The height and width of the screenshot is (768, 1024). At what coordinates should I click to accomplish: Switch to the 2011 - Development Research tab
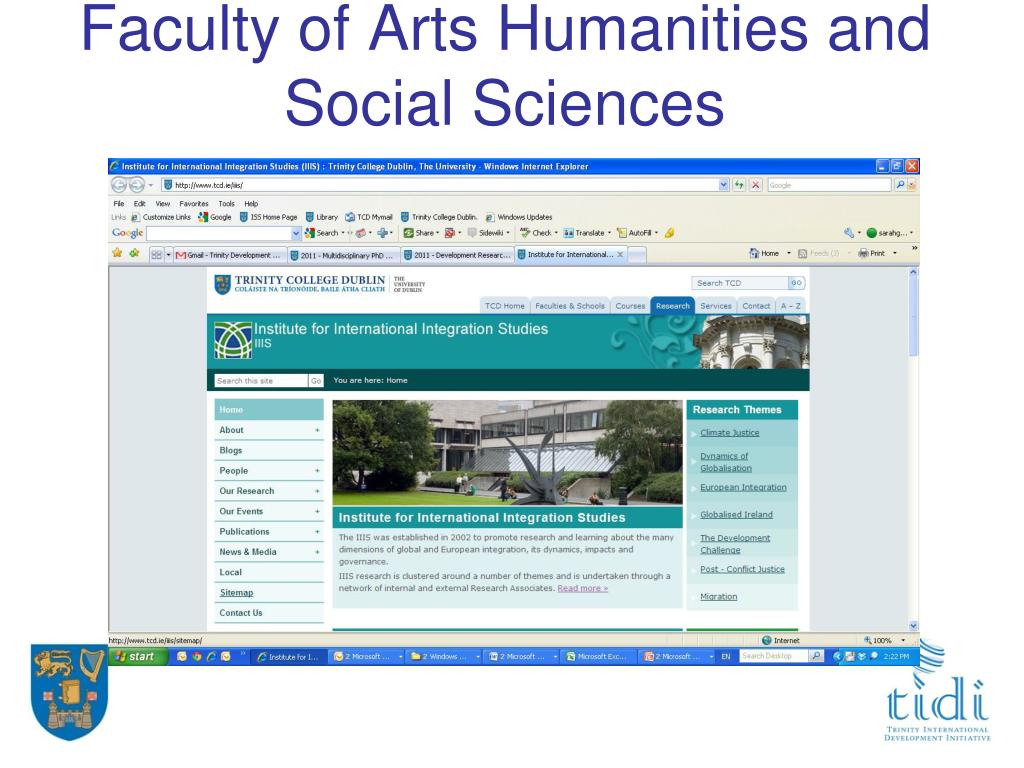(x=456, y=255)
